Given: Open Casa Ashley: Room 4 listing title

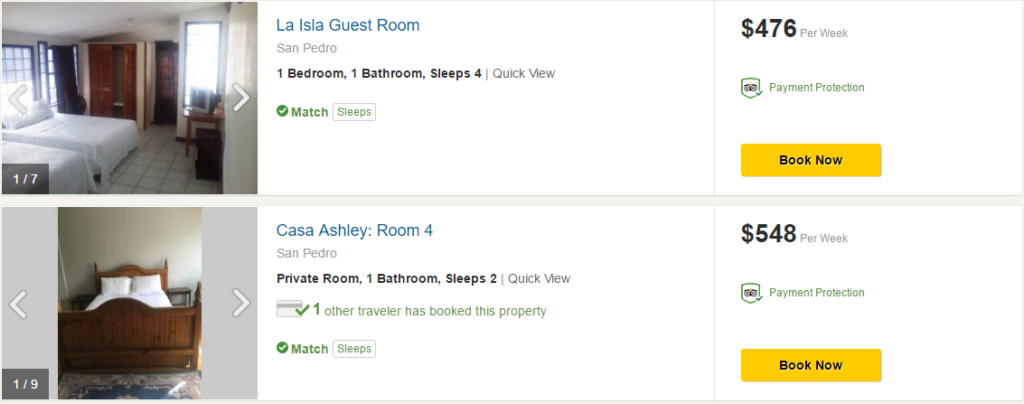Looking at the screenshot, I should 354,230.
